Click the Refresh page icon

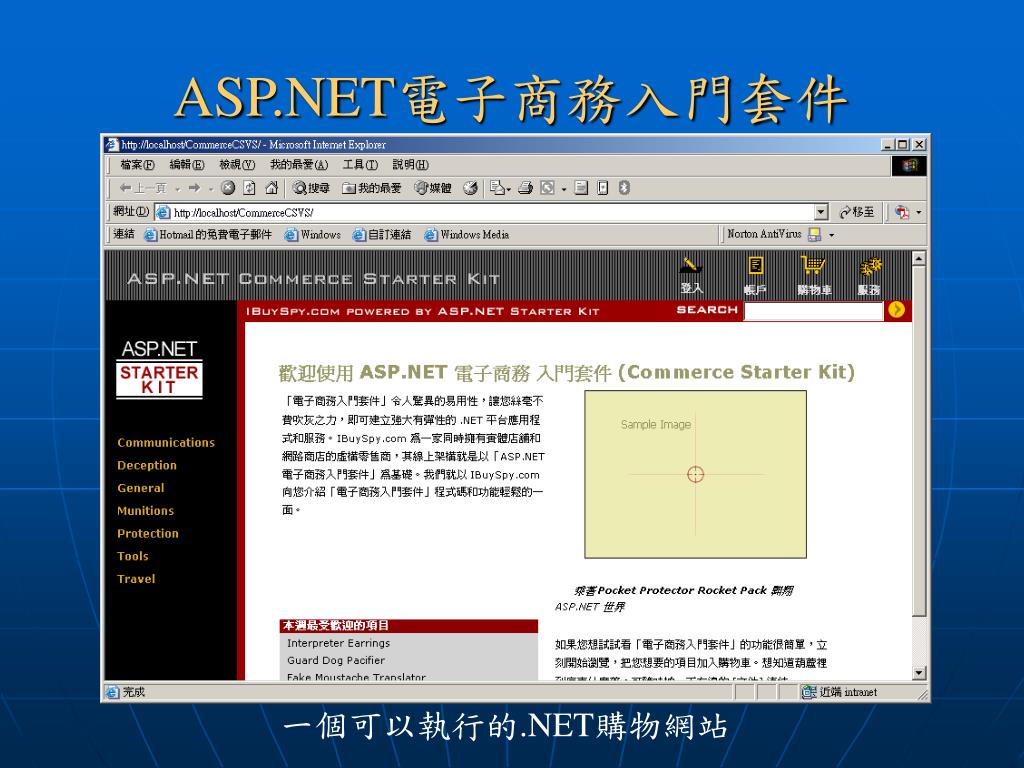click(x=249, y=188)
